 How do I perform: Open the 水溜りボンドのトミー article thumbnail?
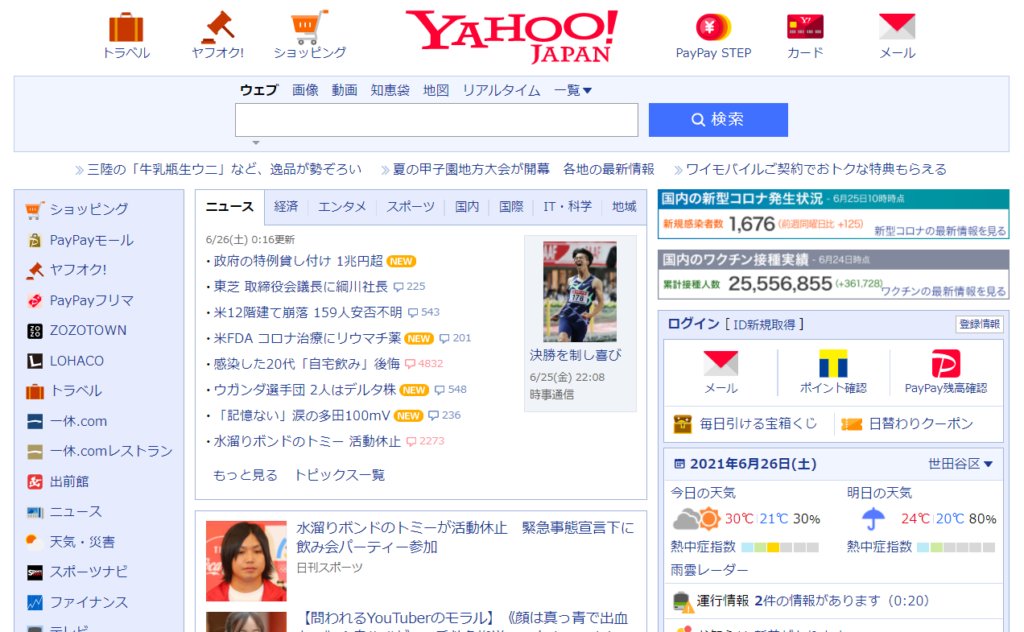click(246, 561)
